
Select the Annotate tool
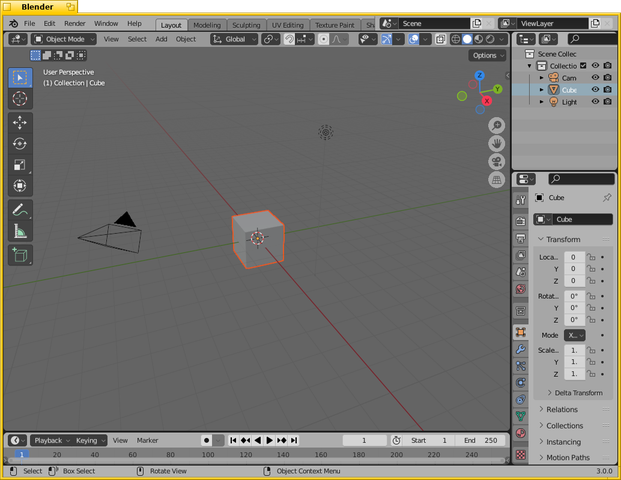click(x=20, y=210)
